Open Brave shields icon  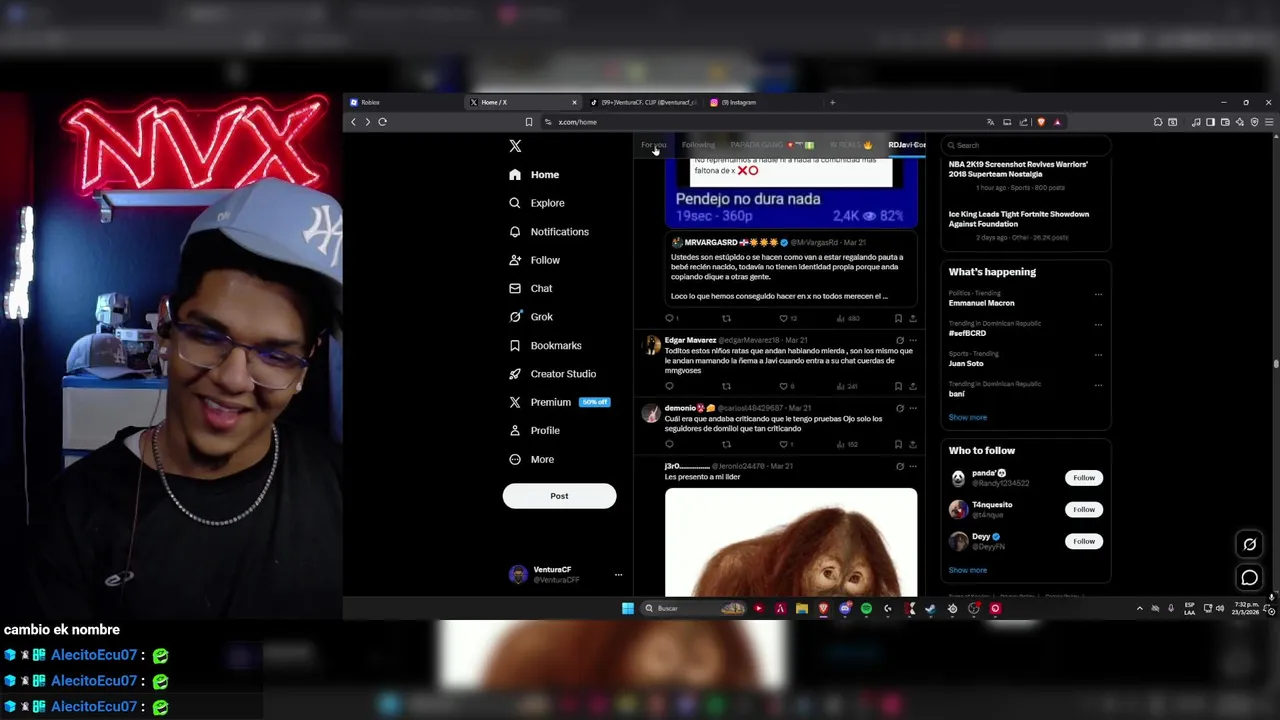[x=1041, y=122]
